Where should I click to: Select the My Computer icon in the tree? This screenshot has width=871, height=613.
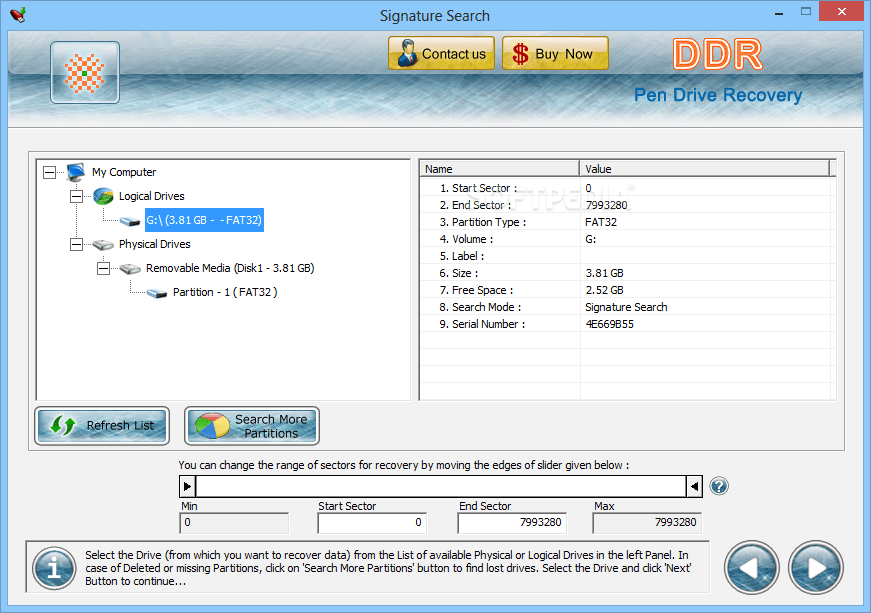pos(76,171)
